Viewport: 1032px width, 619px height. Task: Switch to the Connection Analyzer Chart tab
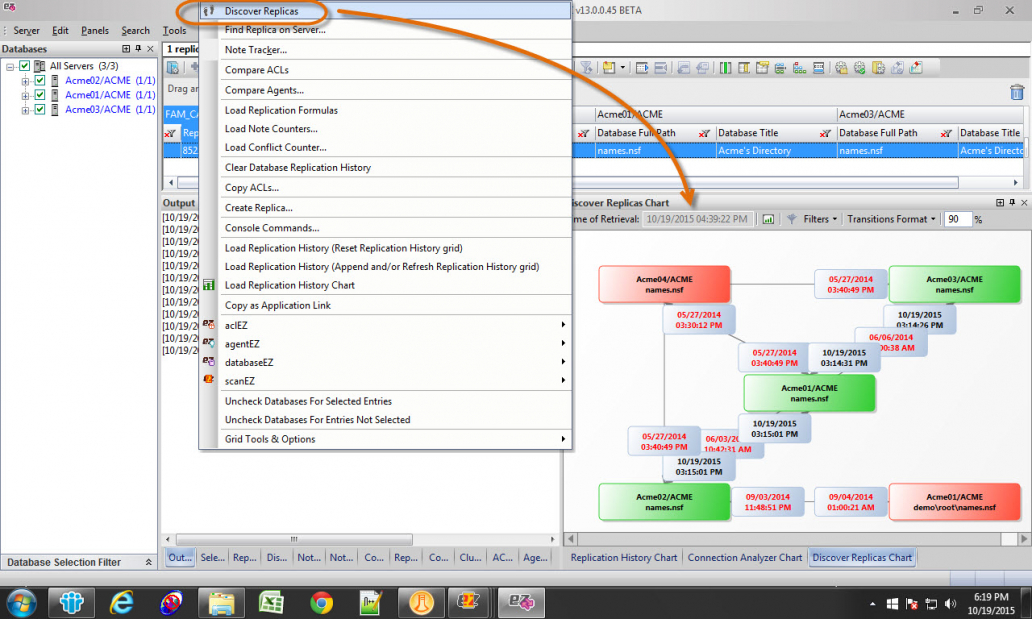point(744,558)
